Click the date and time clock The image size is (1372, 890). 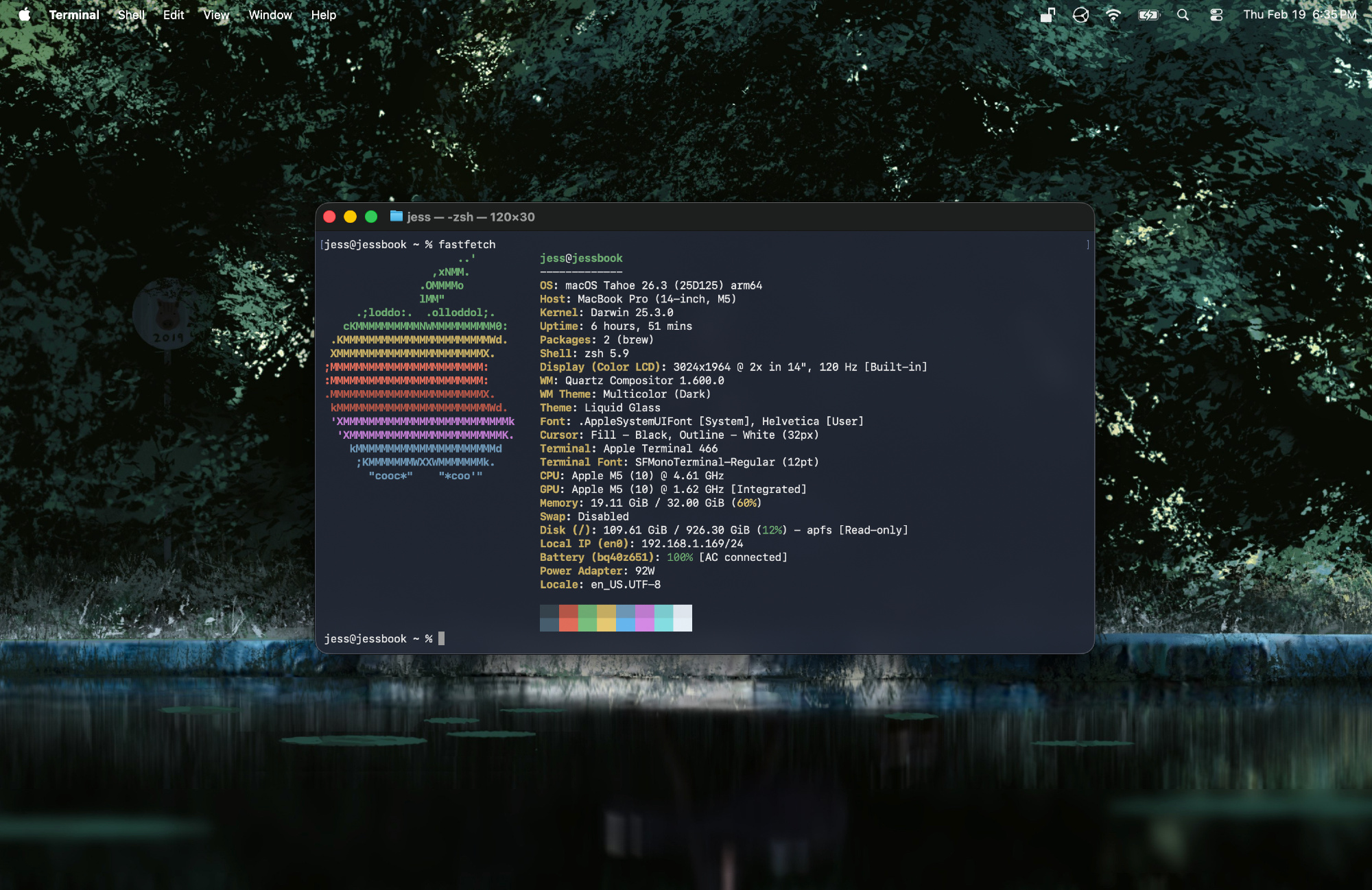(1299, 14)
